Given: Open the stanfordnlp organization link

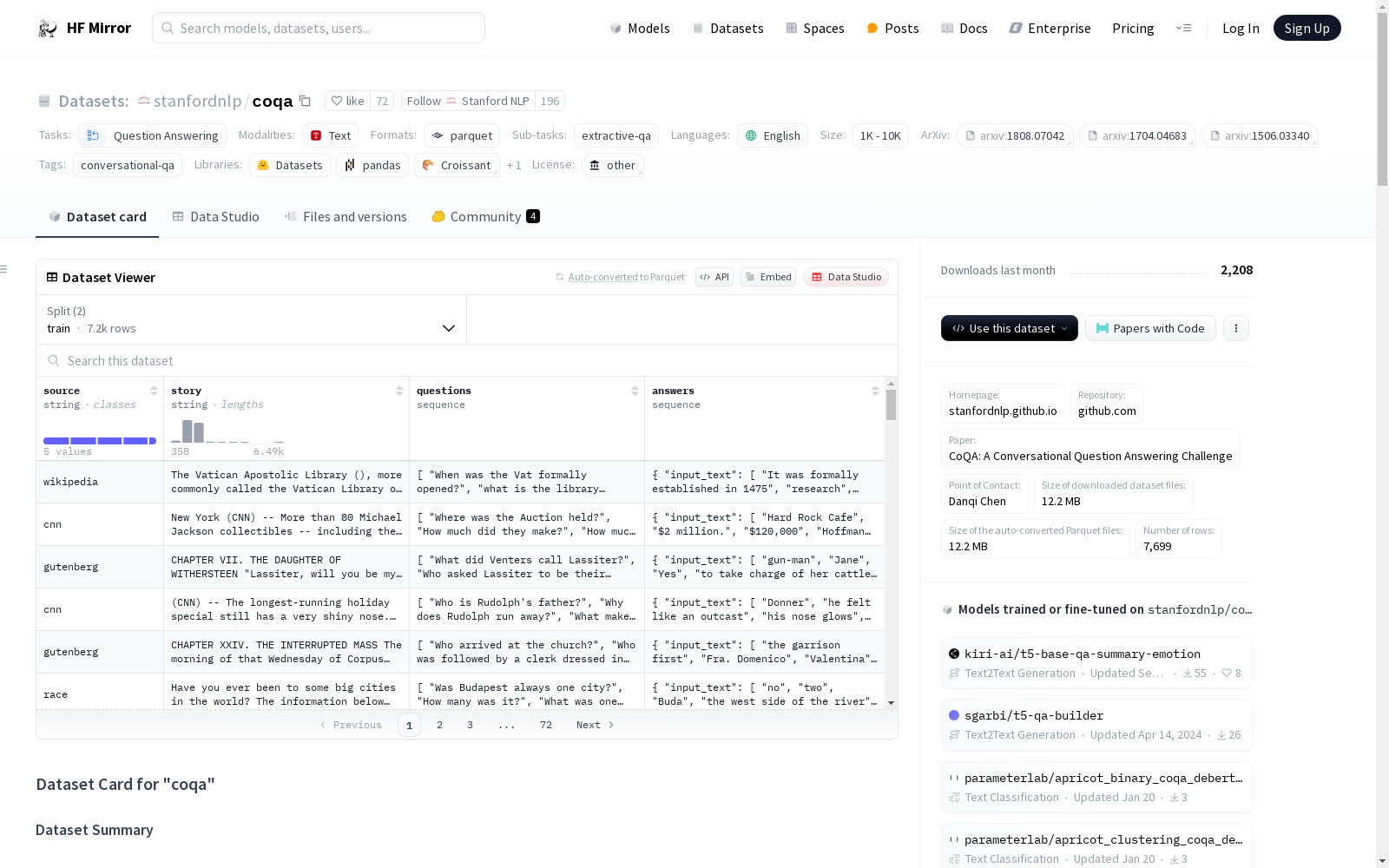Looking at the screenshot, I should [197, 101].
